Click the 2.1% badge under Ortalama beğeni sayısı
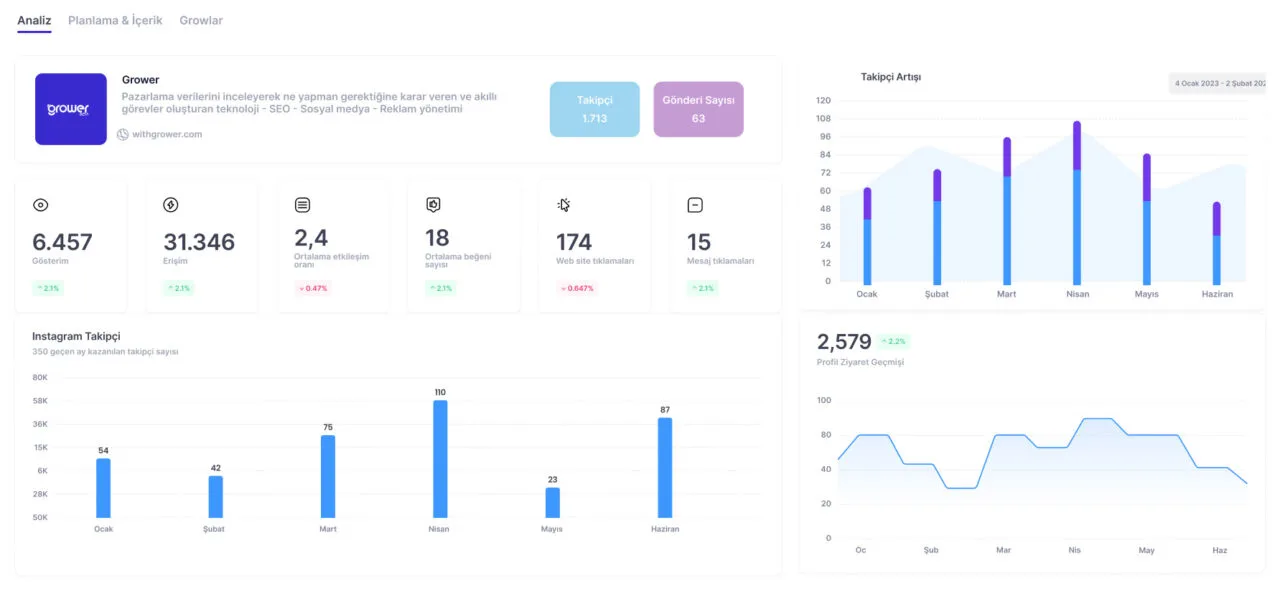The height and width of the screenshot is (594, 1280). pyautogui.click(x=441, y=288)
